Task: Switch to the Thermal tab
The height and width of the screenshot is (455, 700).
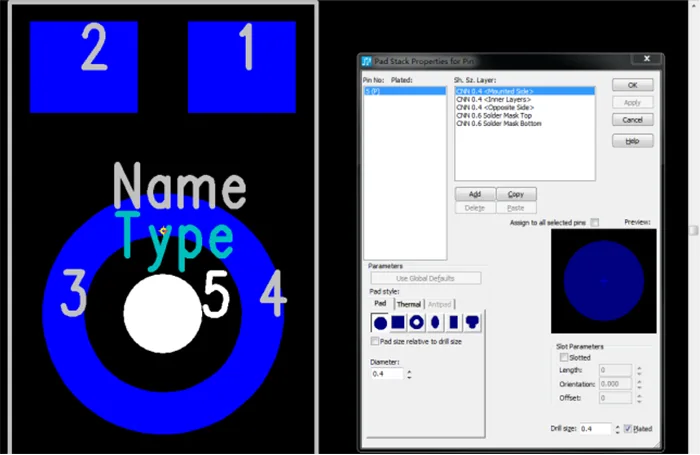Action: coord(409,304)
